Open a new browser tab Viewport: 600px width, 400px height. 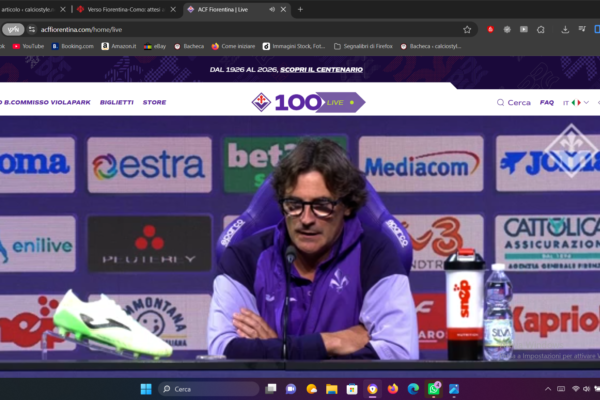pos(300,10)
